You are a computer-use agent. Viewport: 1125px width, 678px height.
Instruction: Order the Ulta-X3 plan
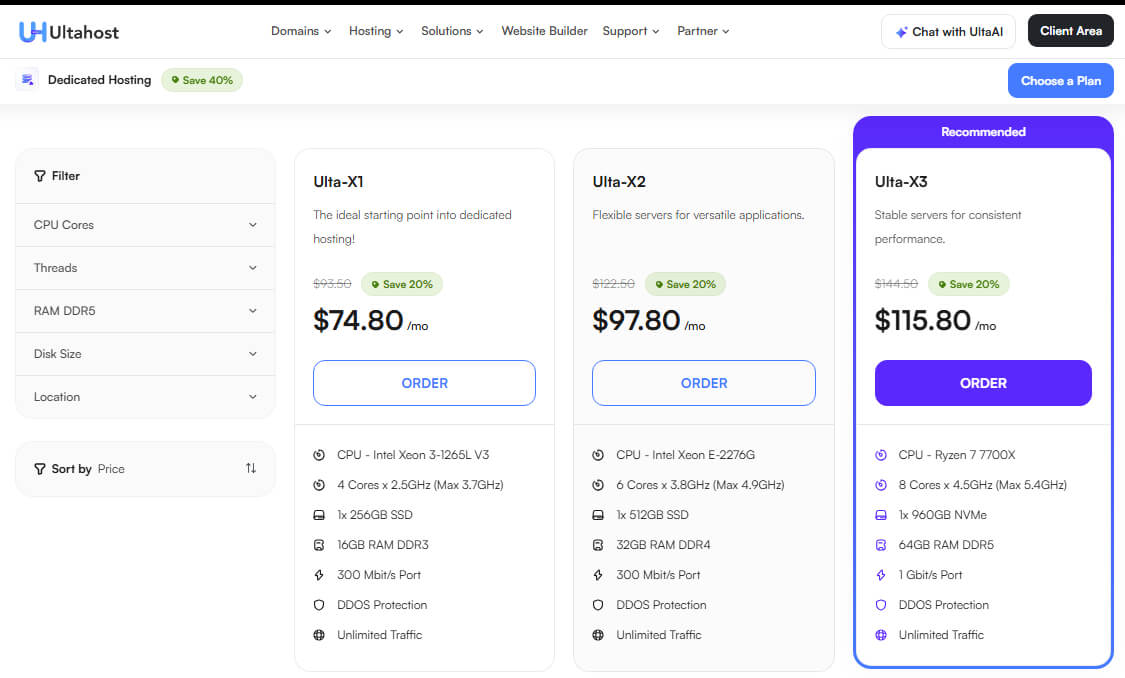click(983, 383)
